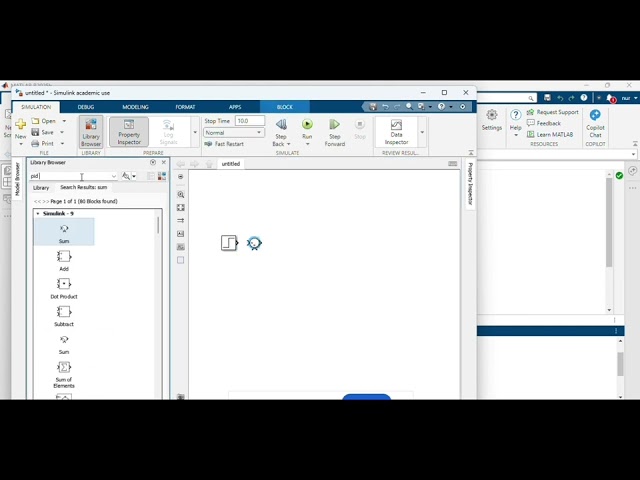Open the Step Back dropdown arrow
The image size is (640, 480).
click(x=289, y=144)
